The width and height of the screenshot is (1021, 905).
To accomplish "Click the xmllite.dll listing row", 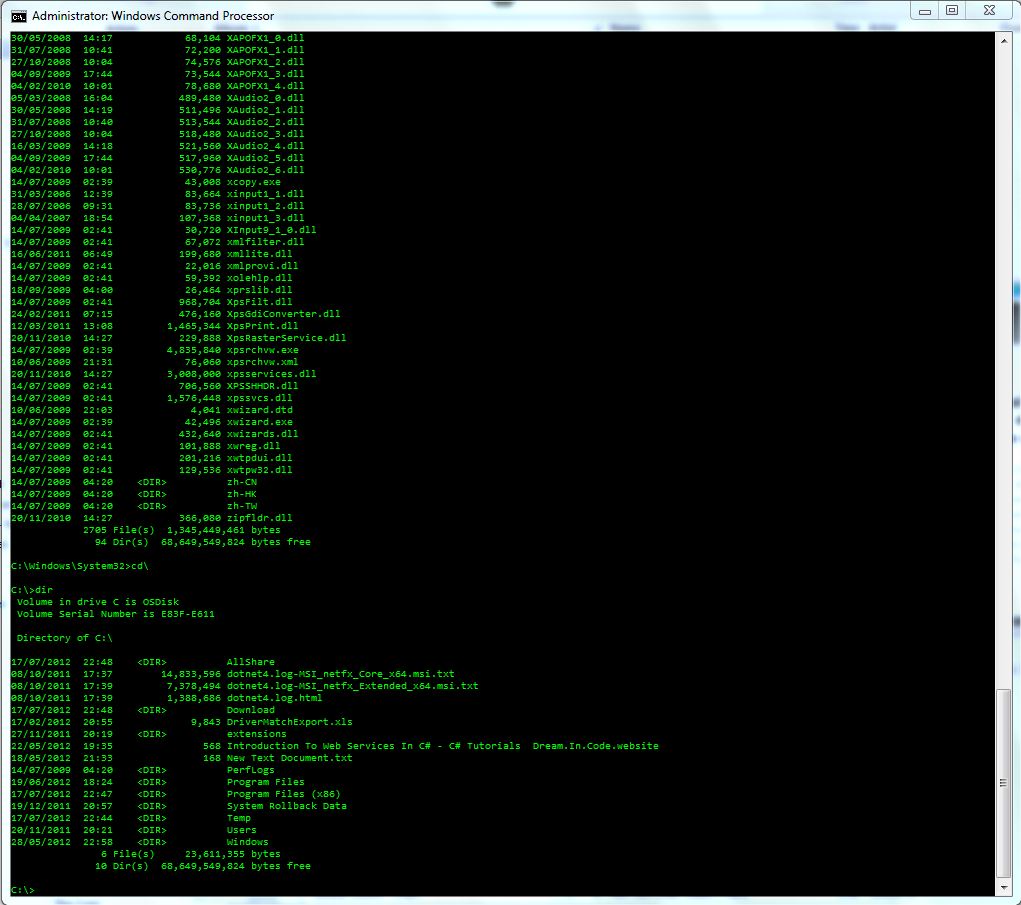I will pos(152,255).
